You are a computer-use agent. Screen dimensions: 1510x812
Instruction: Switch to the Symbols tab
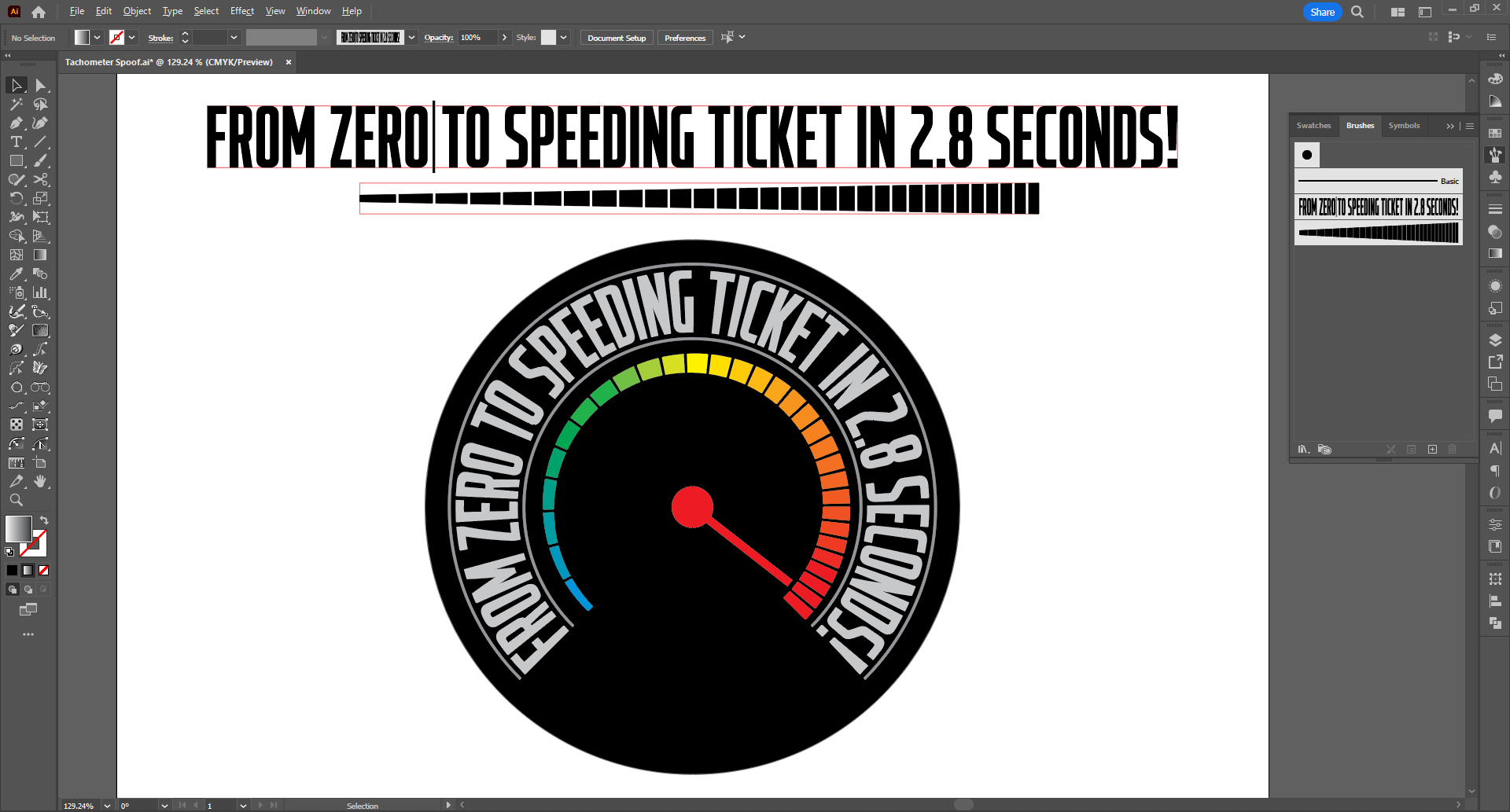point(1405,126)
